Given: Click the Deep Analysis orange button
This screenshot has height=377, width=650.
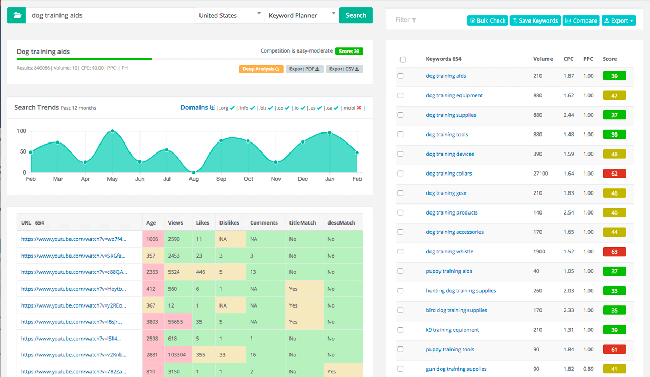Looking at the screenshot, I should coord(261,69).
